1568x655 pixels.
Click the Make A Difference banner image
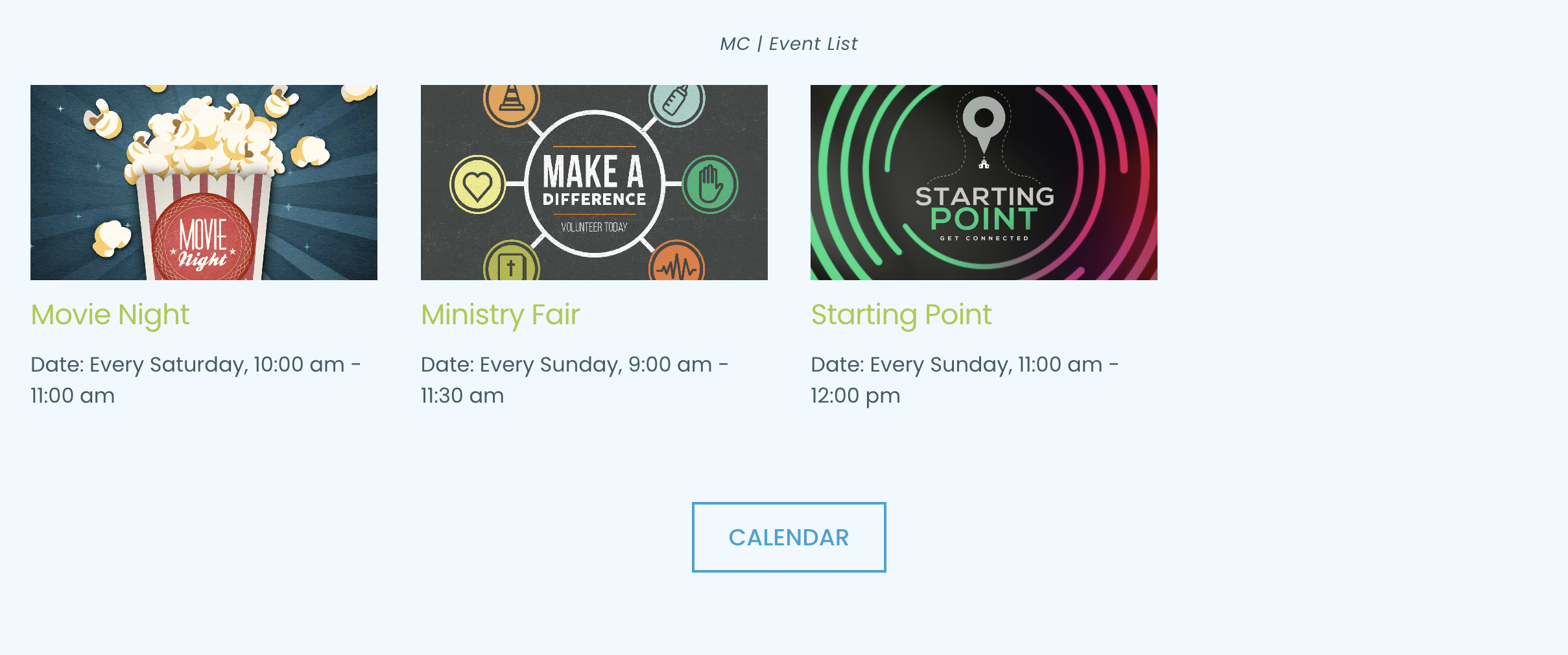pyautogui.click(x=594, y=182)
